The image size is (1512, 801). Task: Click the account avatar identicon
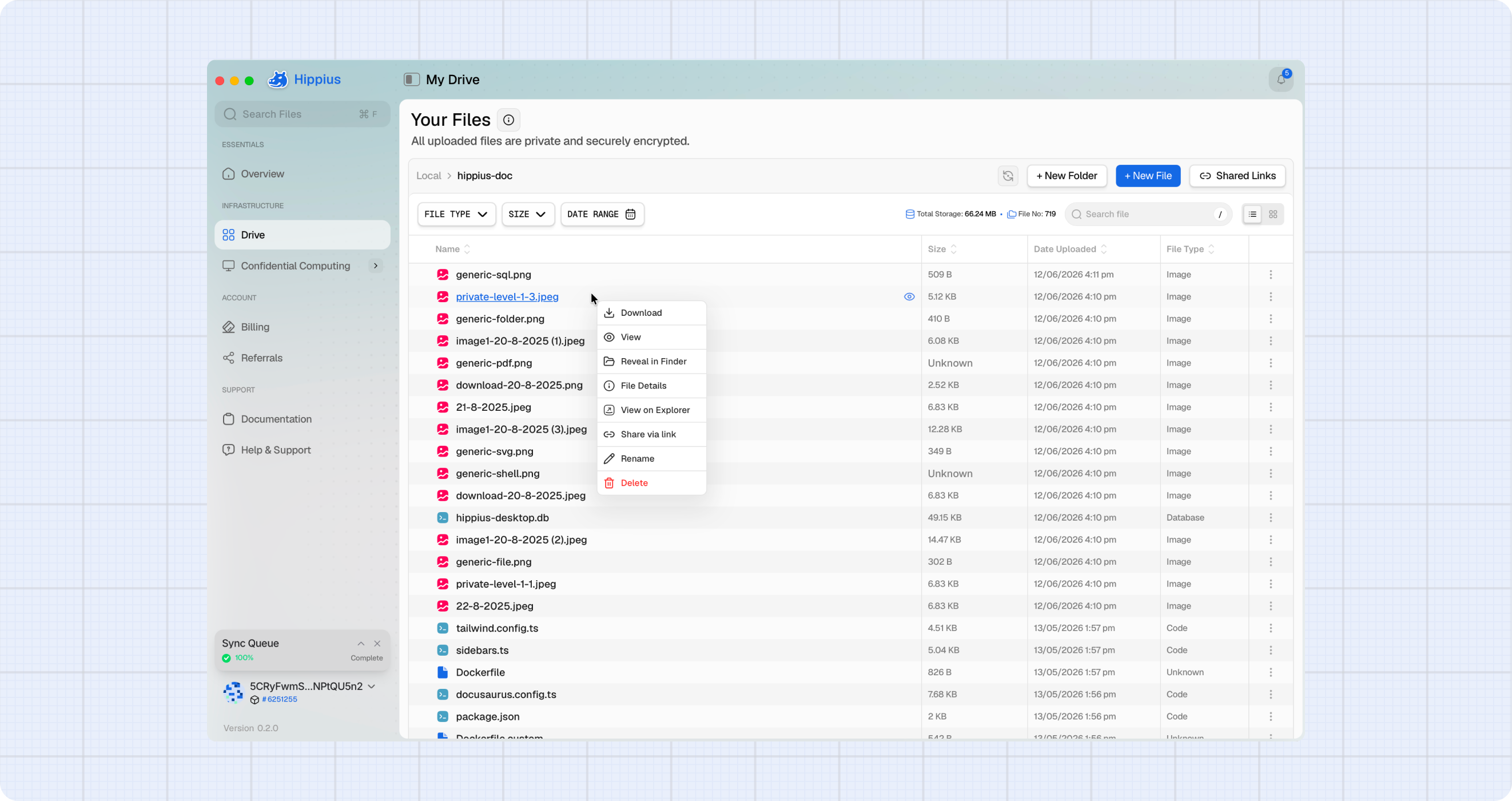coord(233,692)
